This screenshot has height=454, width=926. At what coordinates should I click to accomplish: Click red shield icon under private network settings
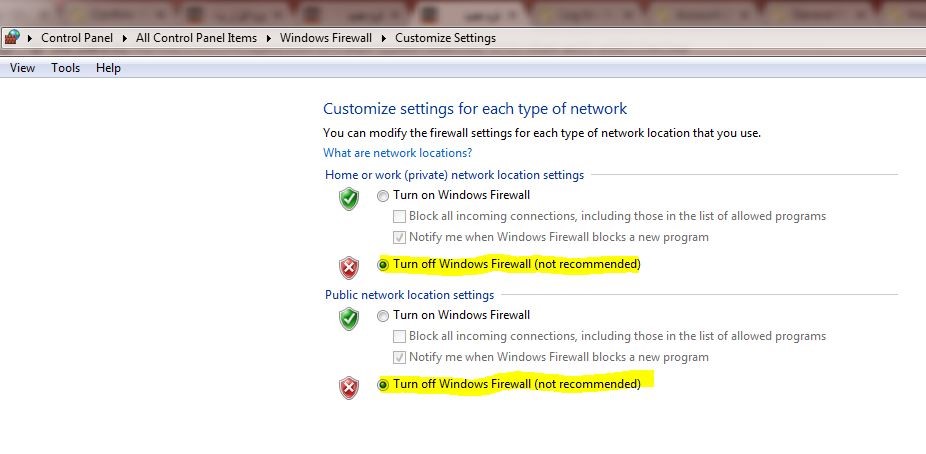[x=349, y=268]
